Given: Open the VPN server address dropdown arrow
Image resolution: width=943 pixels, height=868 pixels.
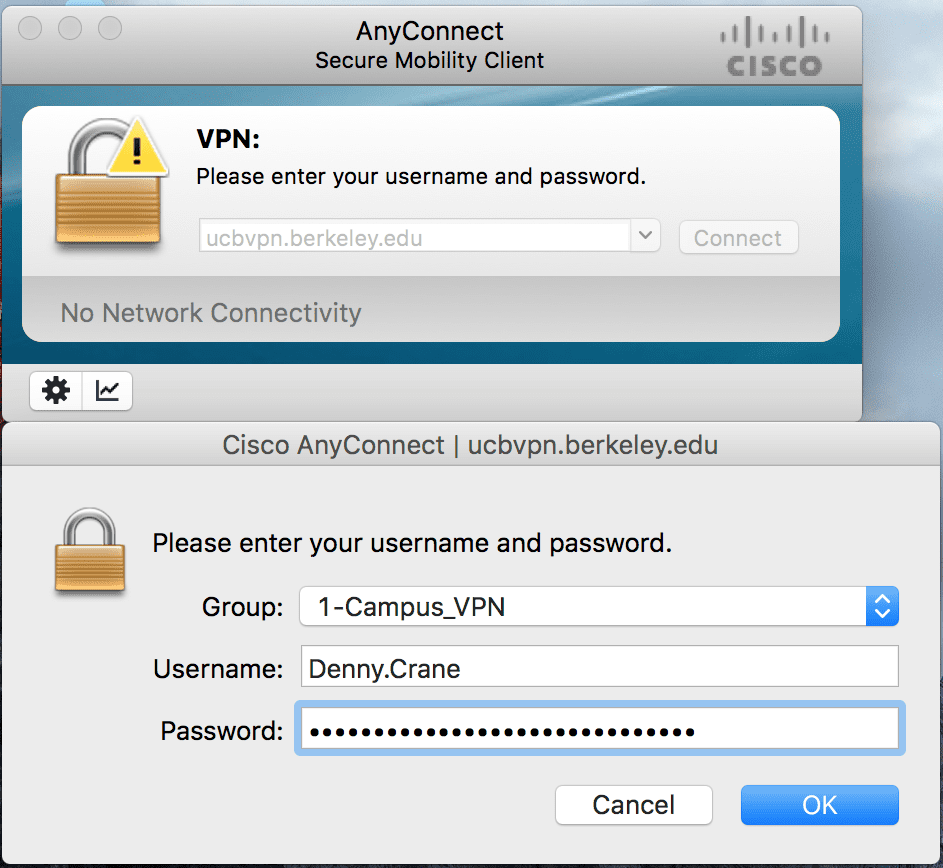Looking at the screenshot, I should point(645,235).
